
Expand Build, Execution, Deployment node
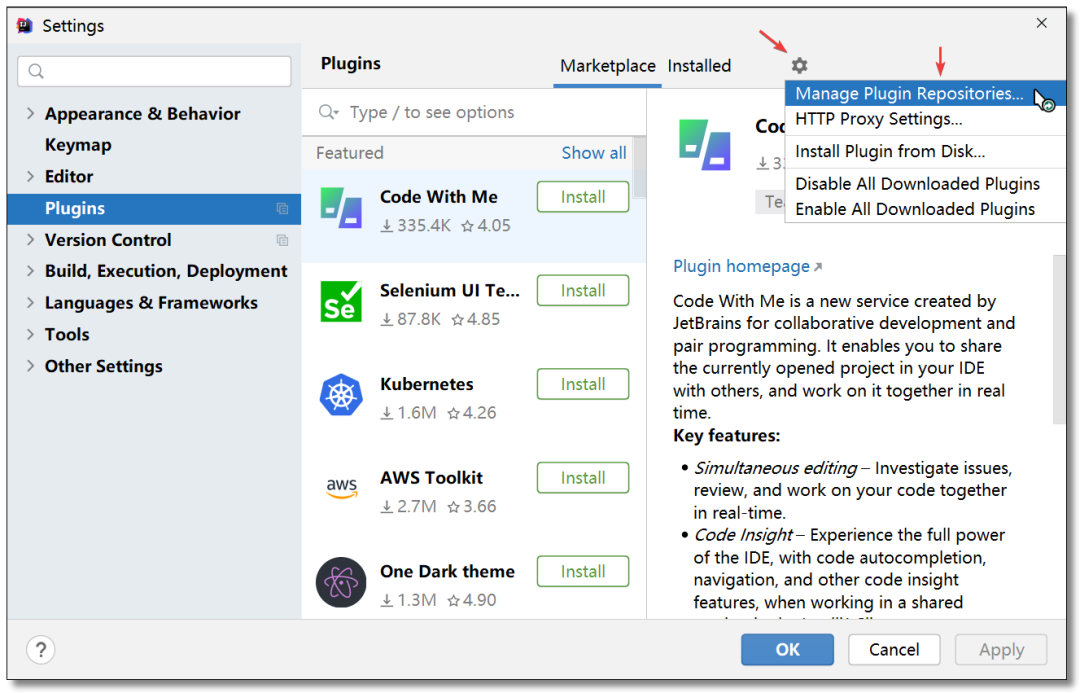pyautogui.click(x=30, y=271)
